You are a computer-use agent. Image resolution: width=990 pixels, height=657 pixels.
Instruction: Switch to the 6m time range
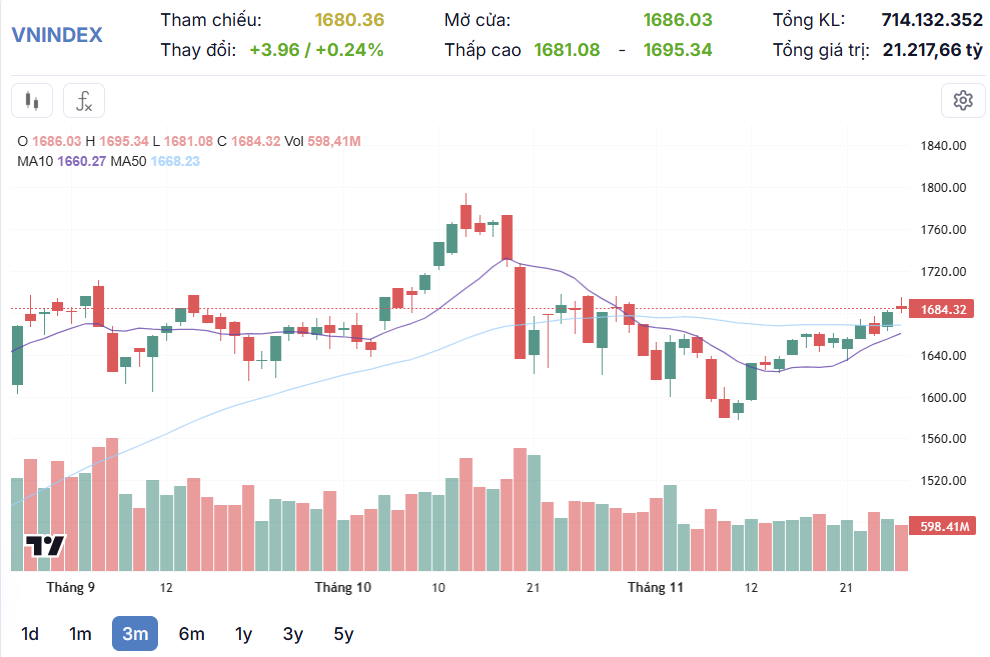pyautogui.click(x=191, y=634)
